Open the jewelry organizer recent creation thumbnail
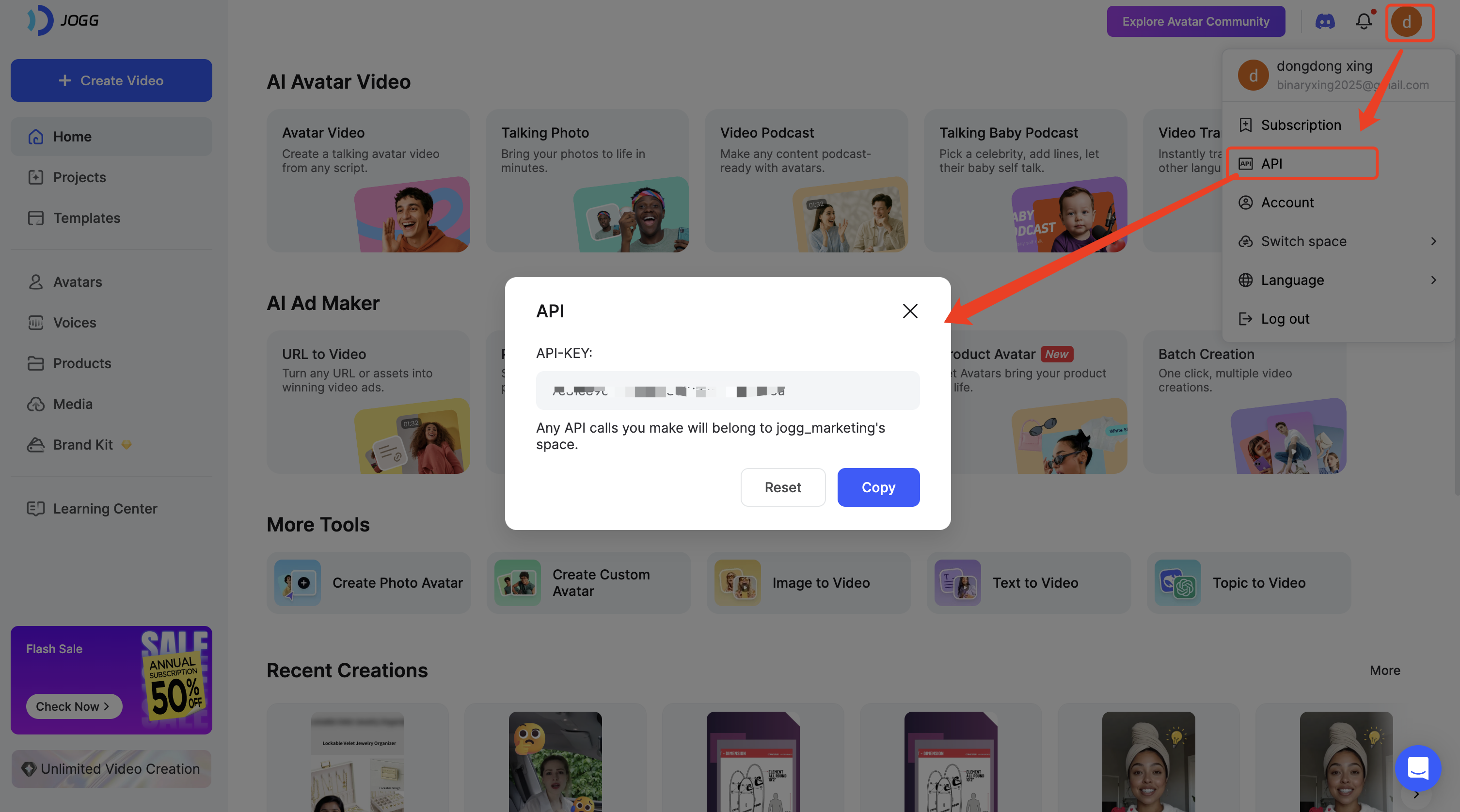Viewport: 1460px width, 812px height. coord(357,761)
